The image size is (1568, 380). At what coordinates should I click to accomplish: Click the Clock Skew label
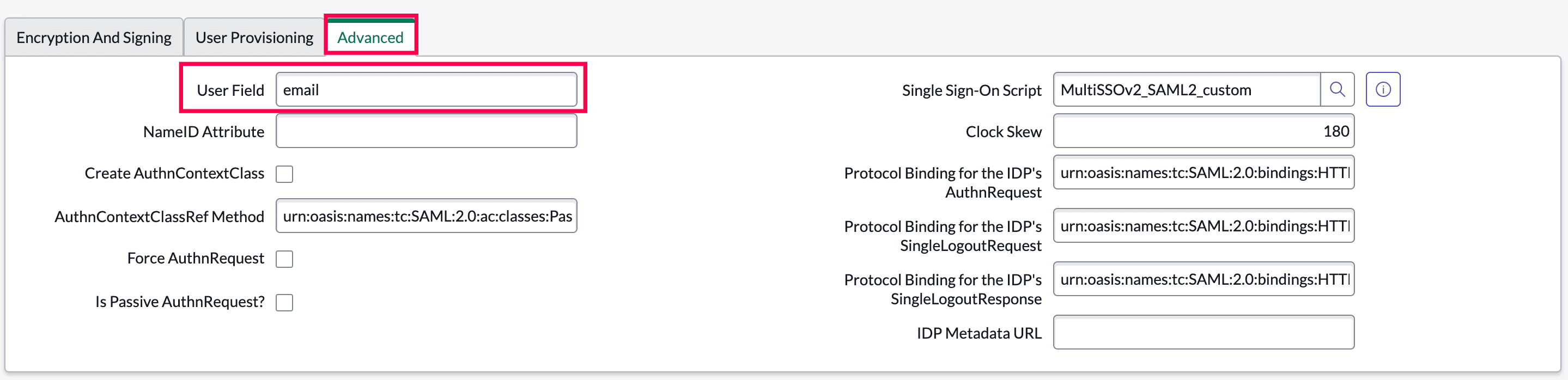[x=1003, y=132]
